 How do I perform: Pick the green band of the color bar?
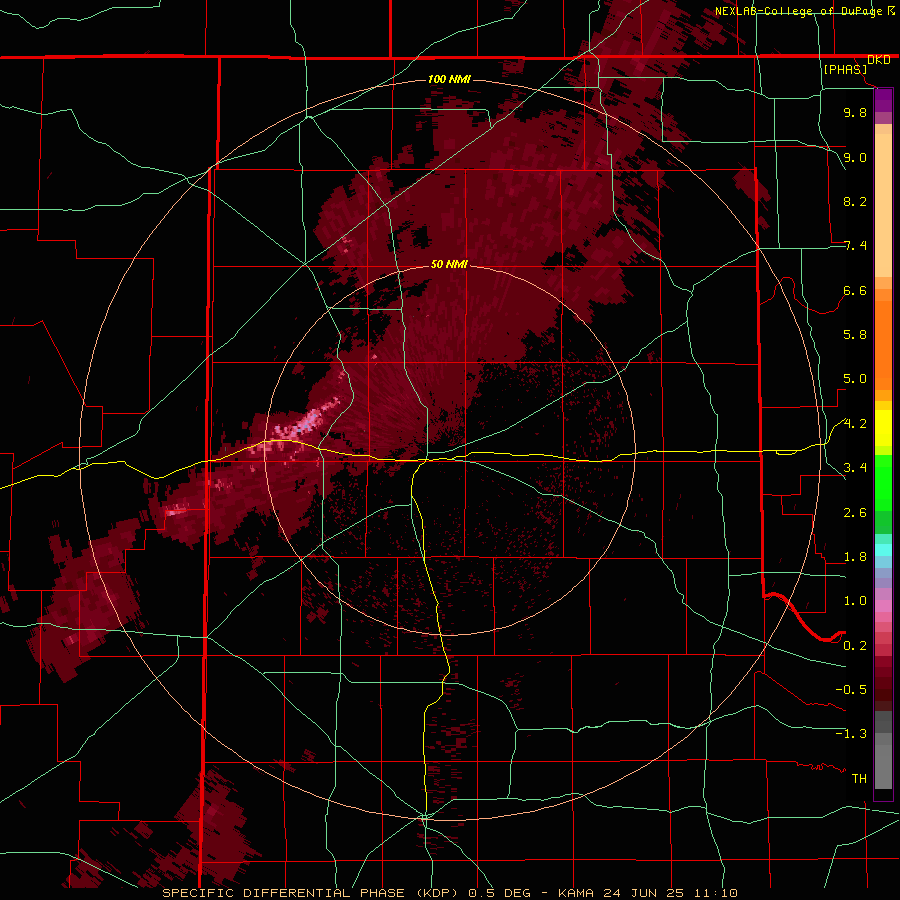[x=883, y=482]
